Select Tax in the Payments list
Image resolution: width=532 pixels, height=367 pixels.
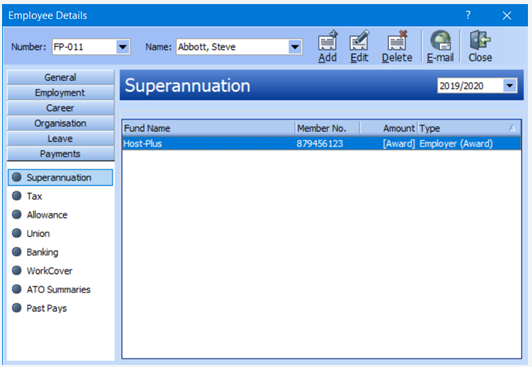click(x=34, y=196)
